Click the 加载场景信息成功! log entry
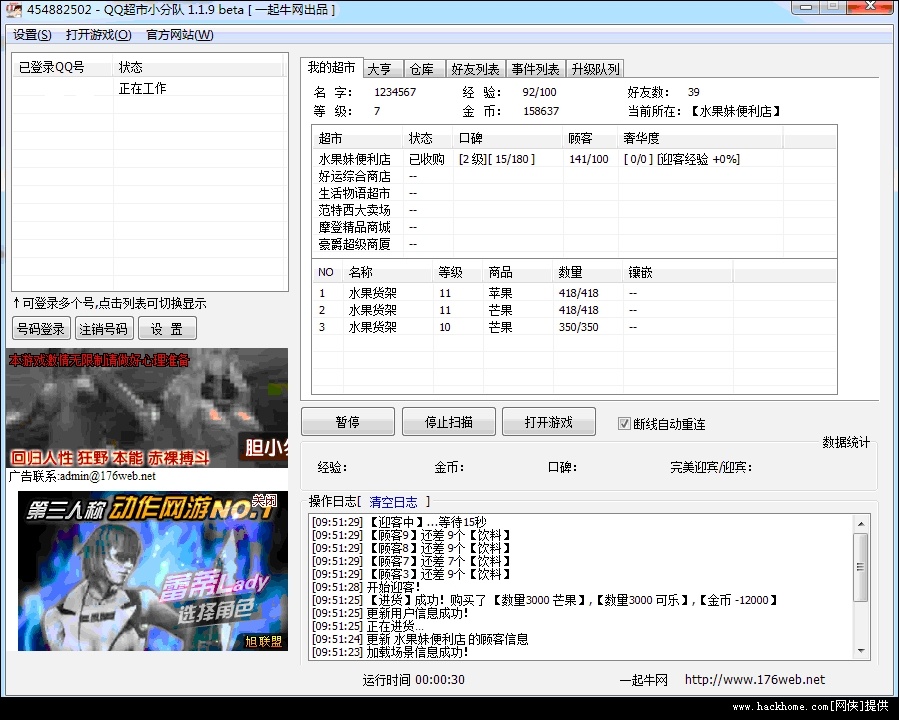This screenshot has height=720, width=899. click(x=390, y=652)
